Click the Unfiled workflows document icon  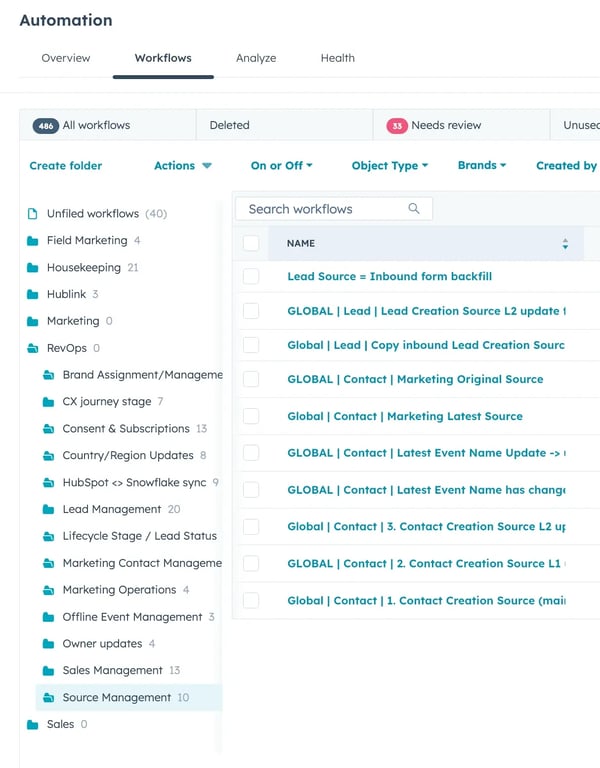(x=32, y=214)
